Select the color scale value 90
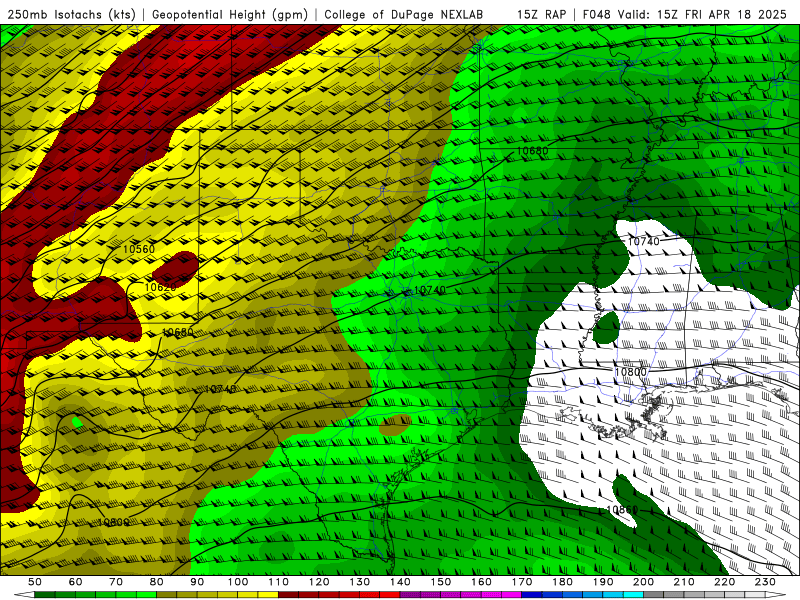Image resolution: width=800 pixels, height=600 pixels. [x=197, y=582]
